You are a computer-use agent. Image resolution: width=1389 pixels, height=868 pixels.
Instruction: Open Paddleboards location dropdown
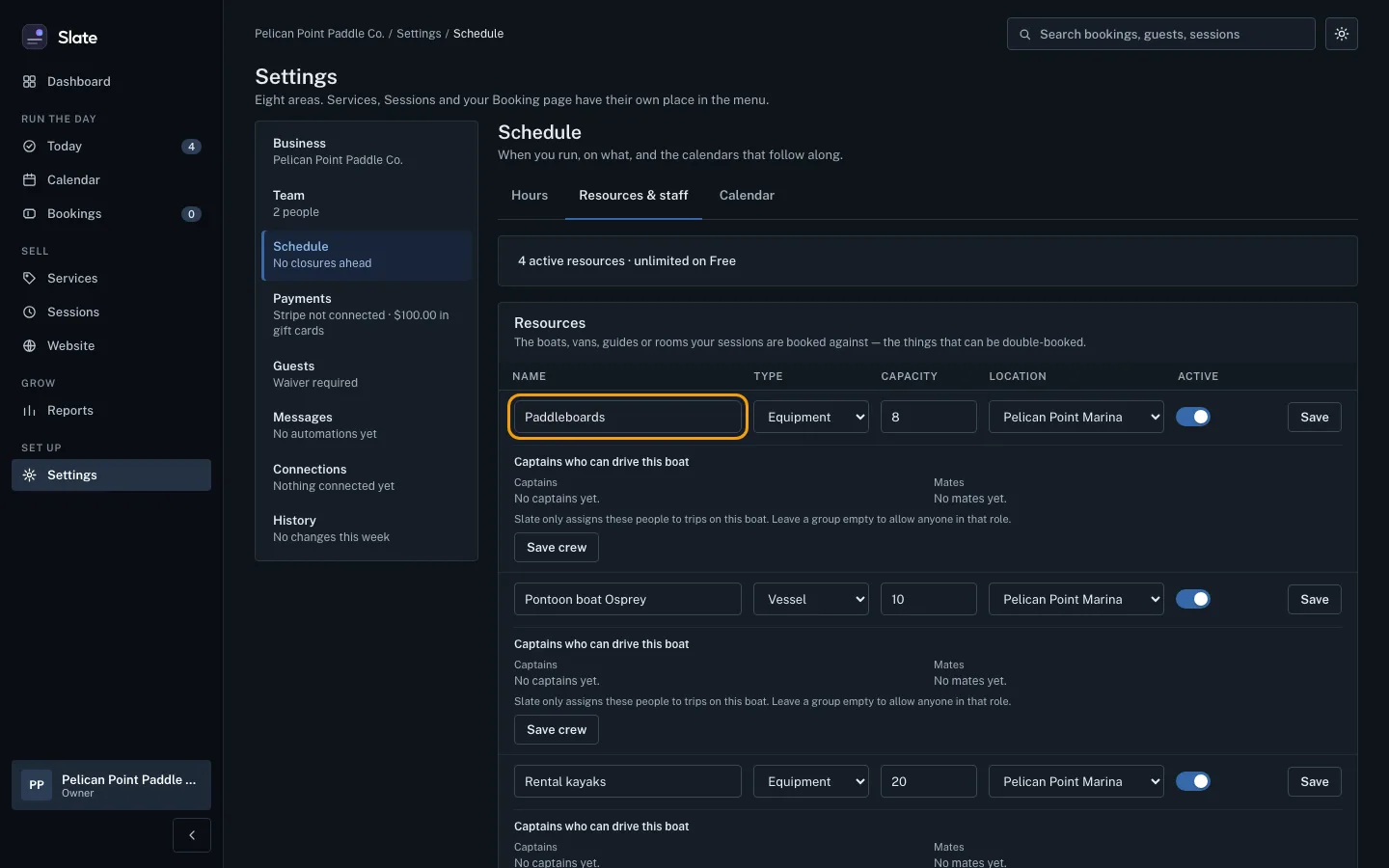click(1076, 417)
